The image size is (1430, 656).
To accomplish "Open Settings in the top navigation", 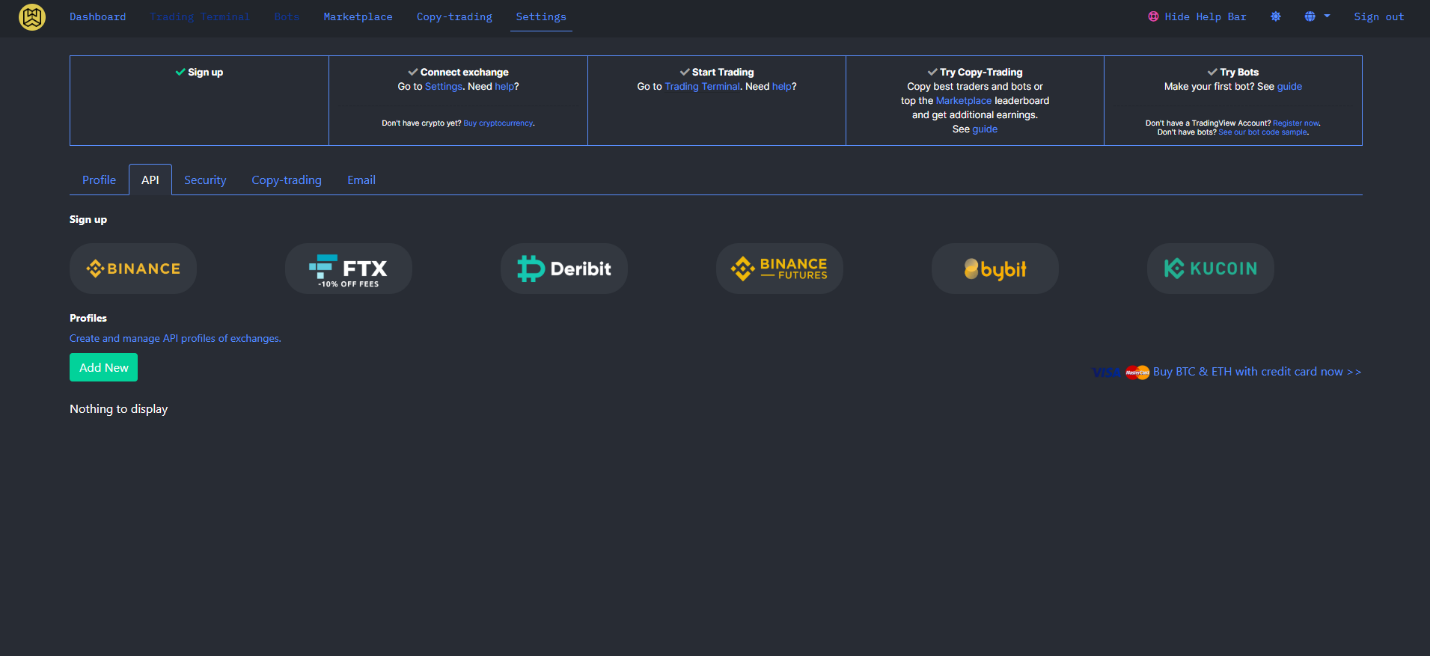I will (541, 17).
